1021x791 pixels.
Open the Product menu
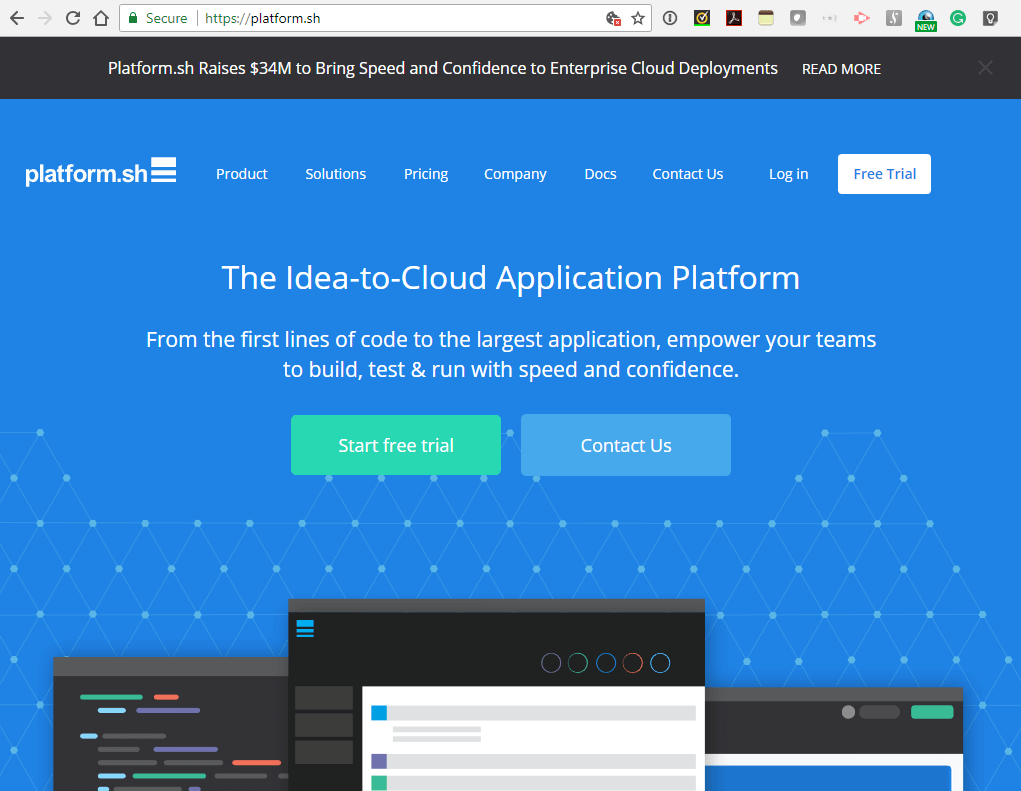coord(242,174)
